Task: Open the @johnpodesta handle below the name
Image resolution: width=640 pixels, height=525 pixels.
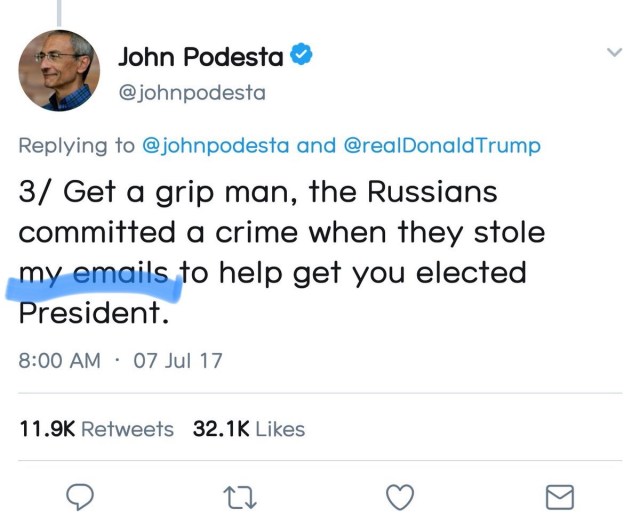Action: 192,93
